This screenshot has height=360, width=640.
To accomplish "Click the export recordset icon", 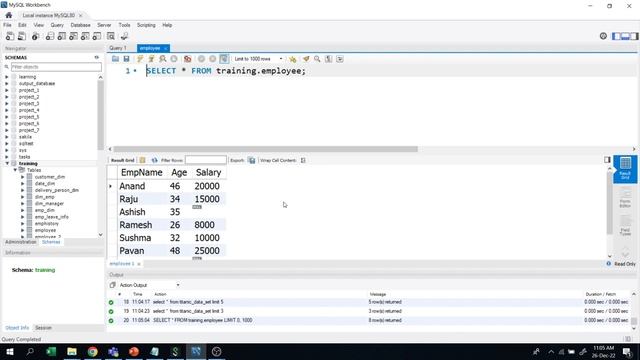I will point(252,160).
